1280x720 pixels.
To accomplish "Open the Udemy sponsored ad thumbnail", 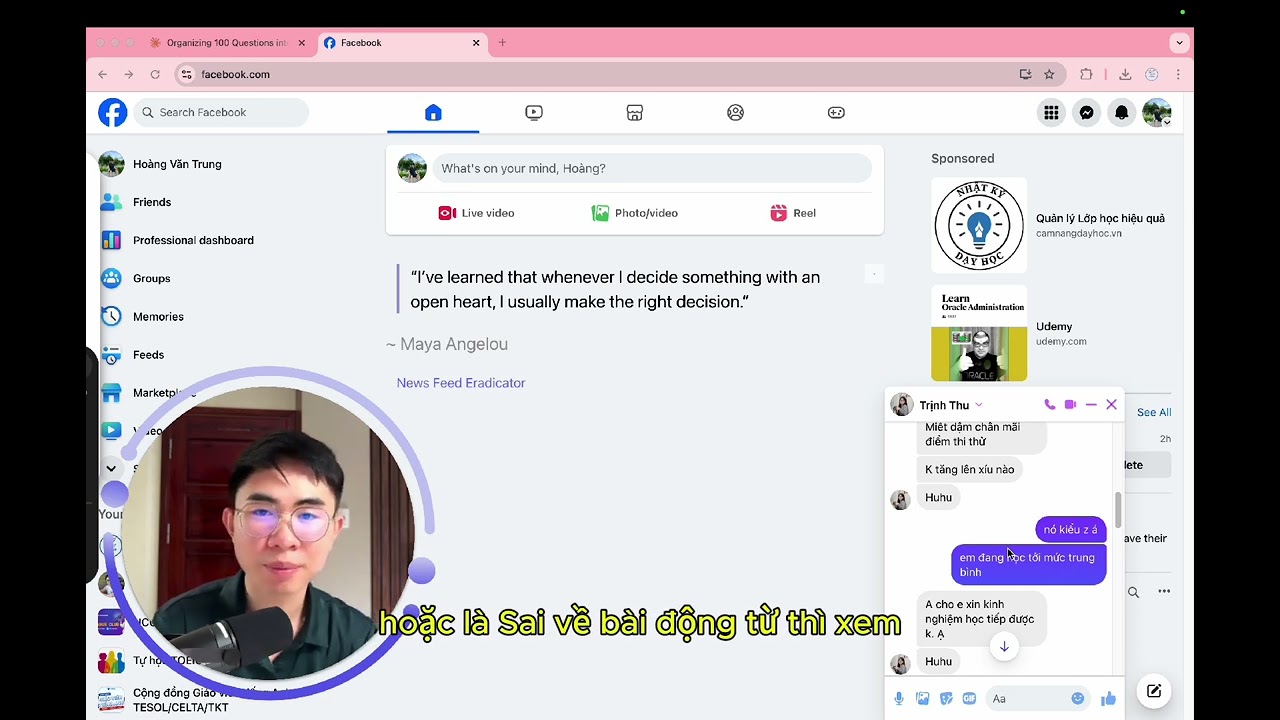I will click(979, 333).
